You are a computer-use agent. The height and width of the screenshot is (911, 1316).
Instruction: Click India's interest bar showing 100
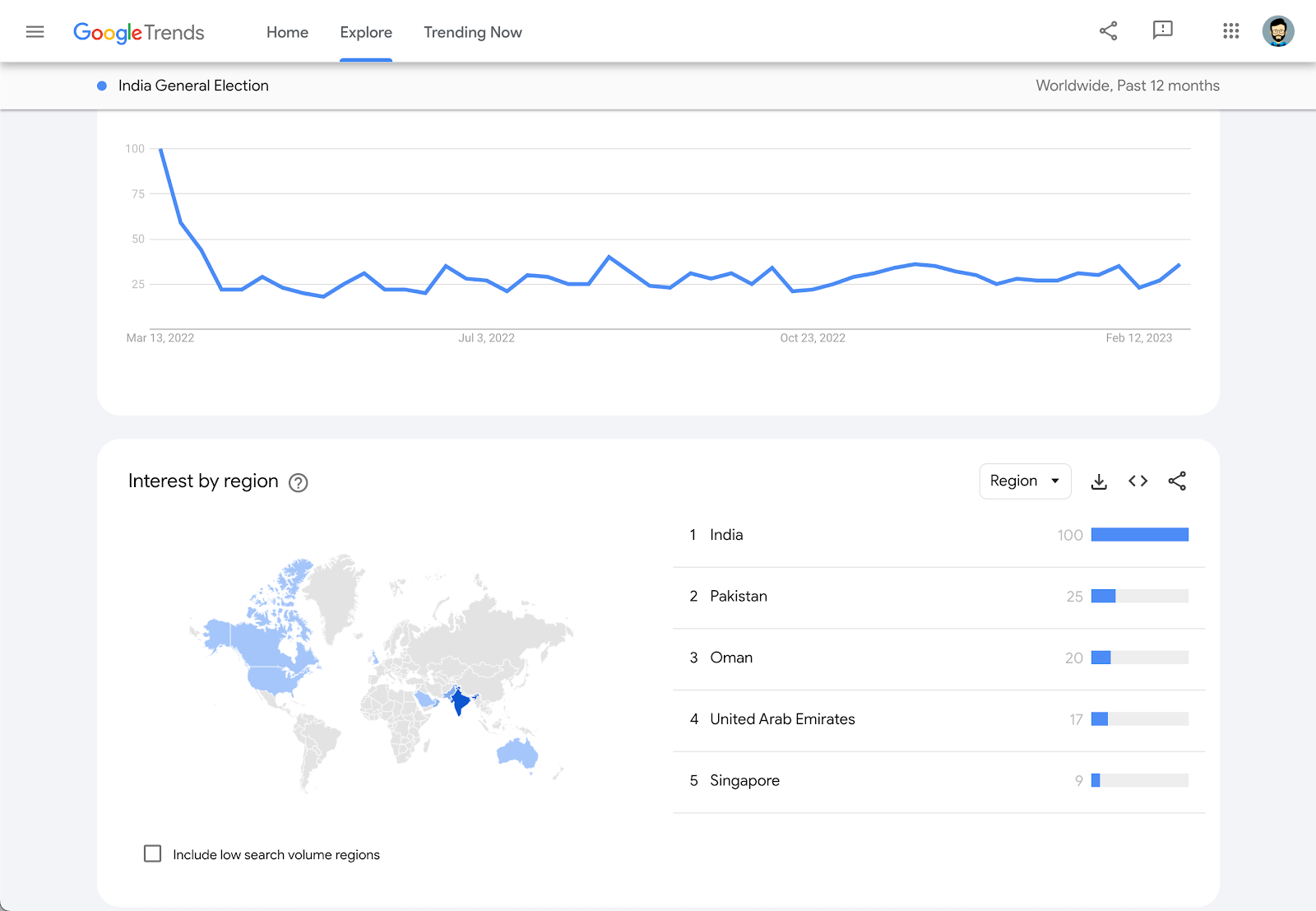pyautogui.click(x=1140, y=535)
